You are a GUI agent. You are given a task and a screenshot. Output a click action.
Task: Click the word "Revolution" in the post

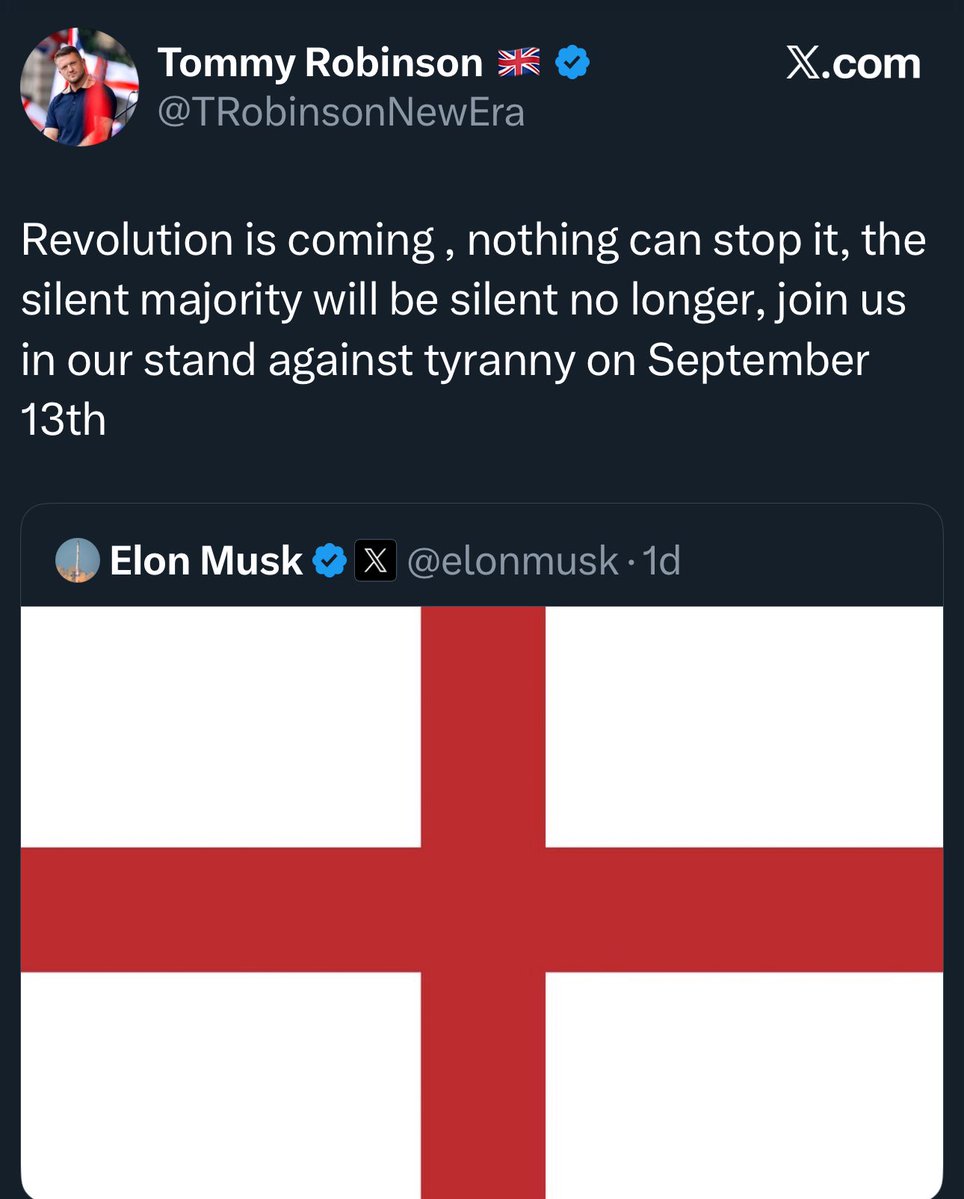[126, 240]
